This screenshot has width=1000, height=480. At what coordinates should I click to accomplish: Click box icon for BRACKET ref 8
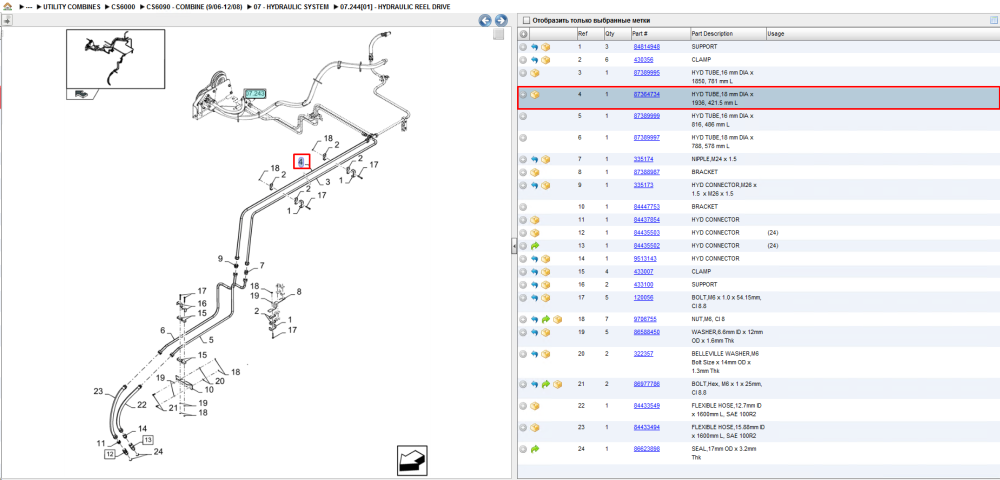(534, 172)
